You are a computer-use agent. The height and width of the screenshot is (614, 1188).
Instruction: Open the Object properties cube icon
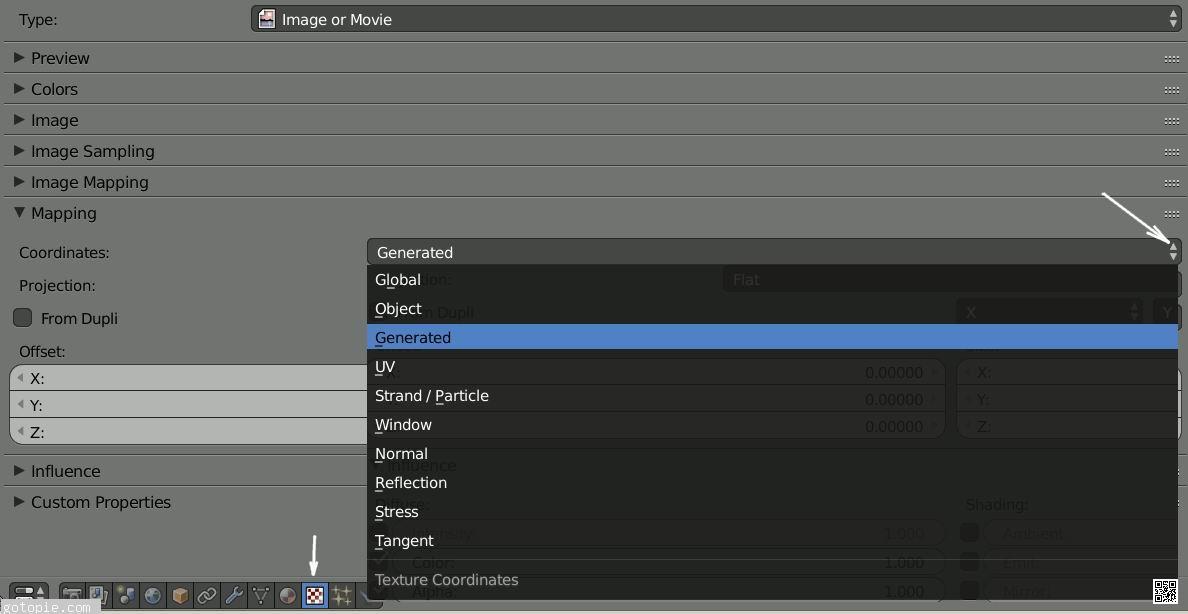point(180,596)
